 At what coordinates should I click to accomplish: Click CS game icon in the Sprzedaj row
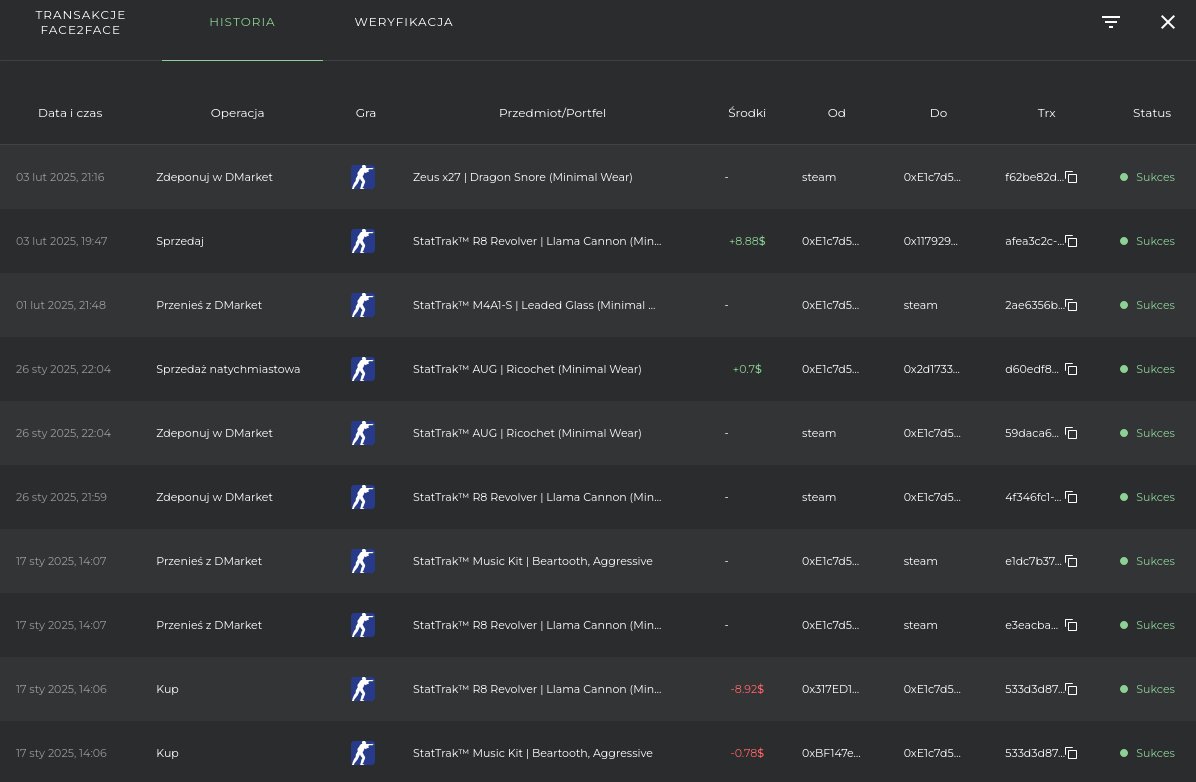coord(363,241)
